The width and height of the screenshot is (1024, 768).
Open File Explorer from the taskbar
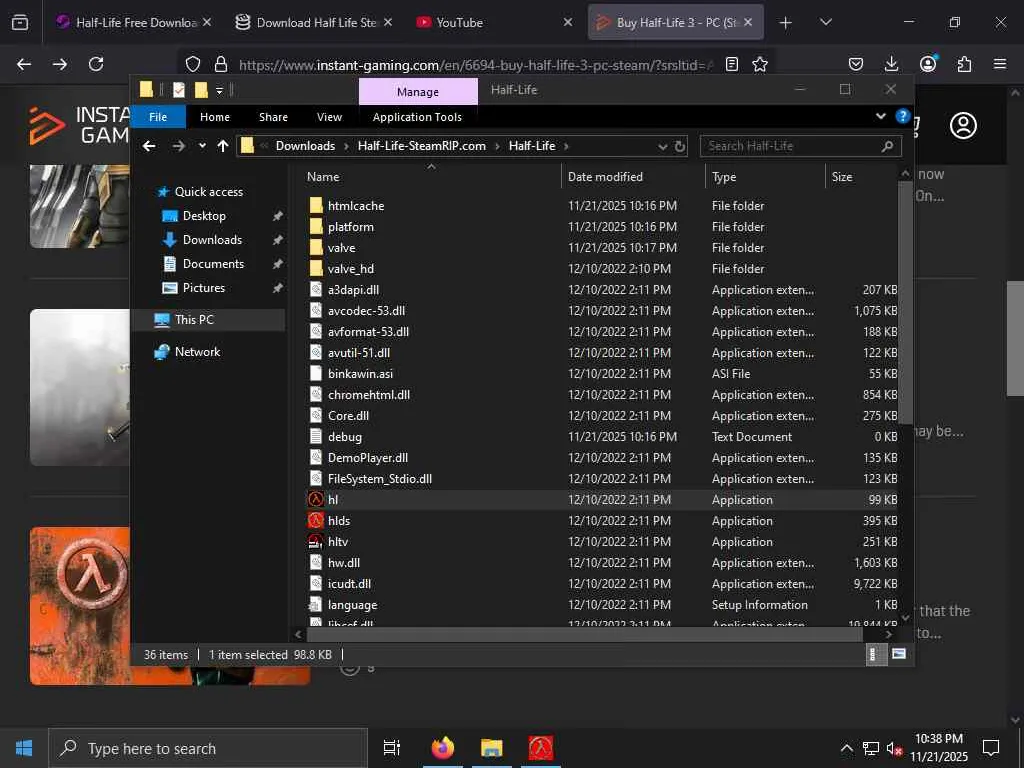click(x=492, y=748)
